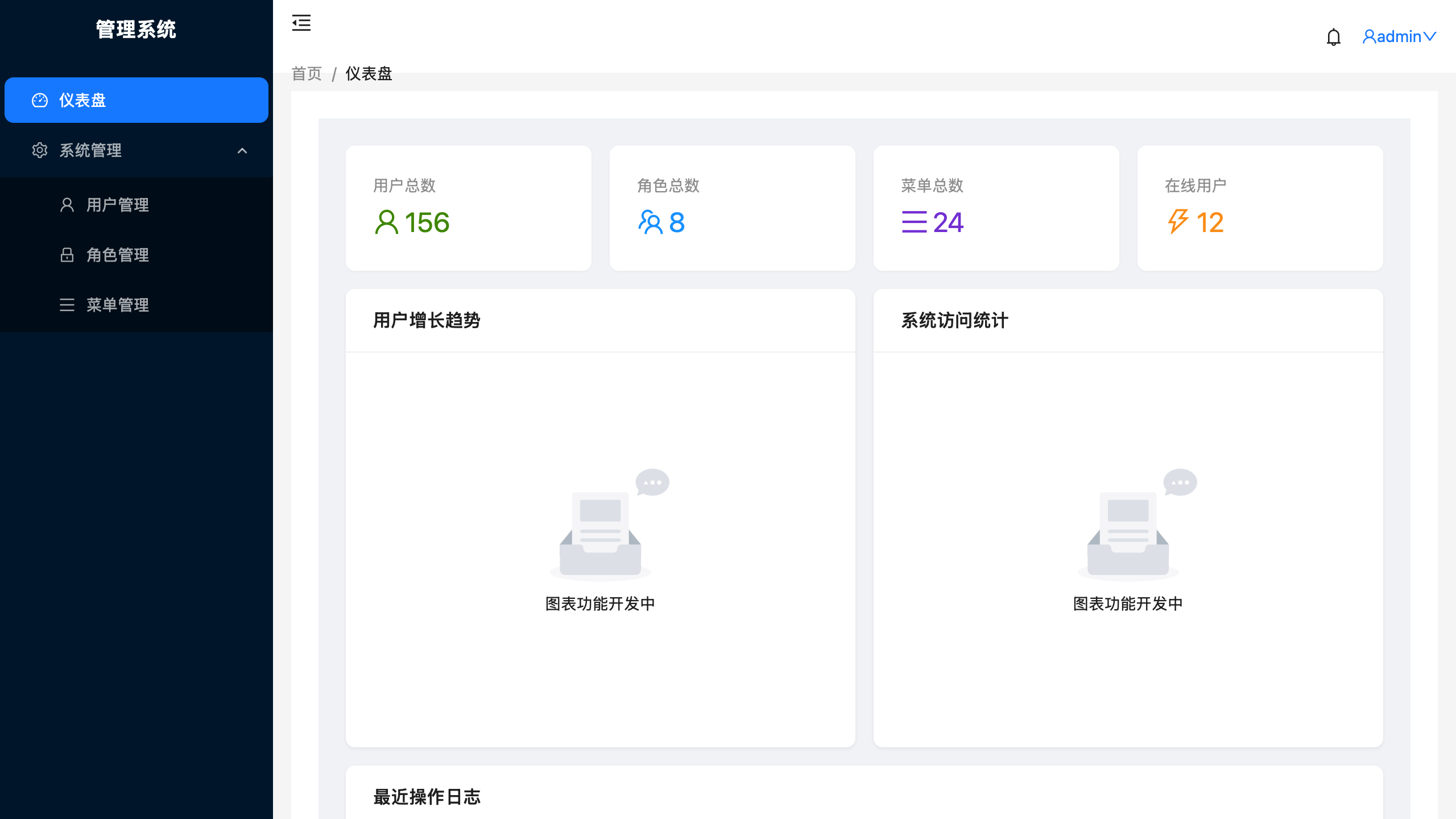Screen dimensions: 1456x819
Task: Open the notification bell
Action: click(1333, 37)
